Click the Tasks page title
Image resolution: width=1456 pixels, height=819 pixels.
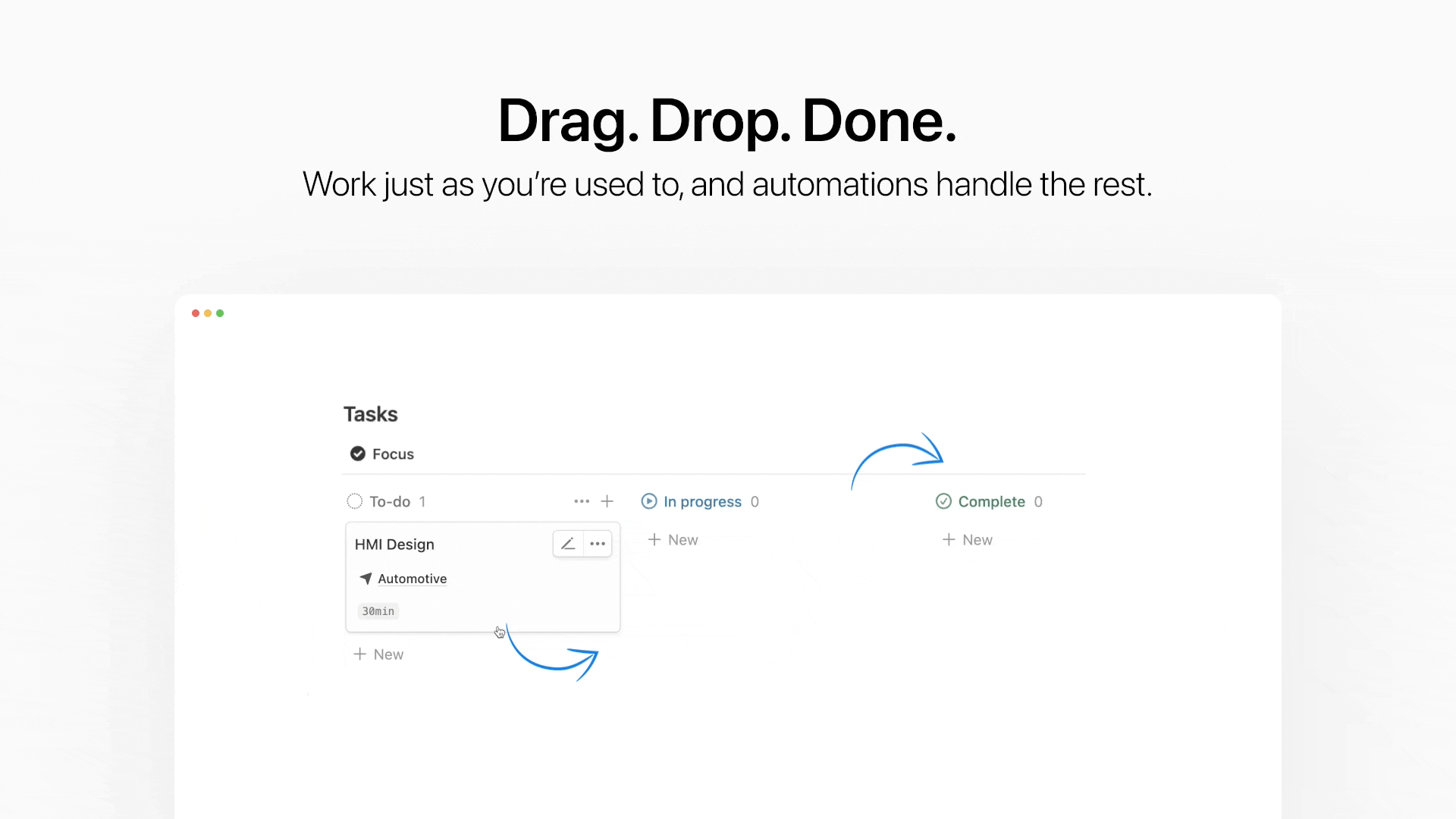pos(370,414)
